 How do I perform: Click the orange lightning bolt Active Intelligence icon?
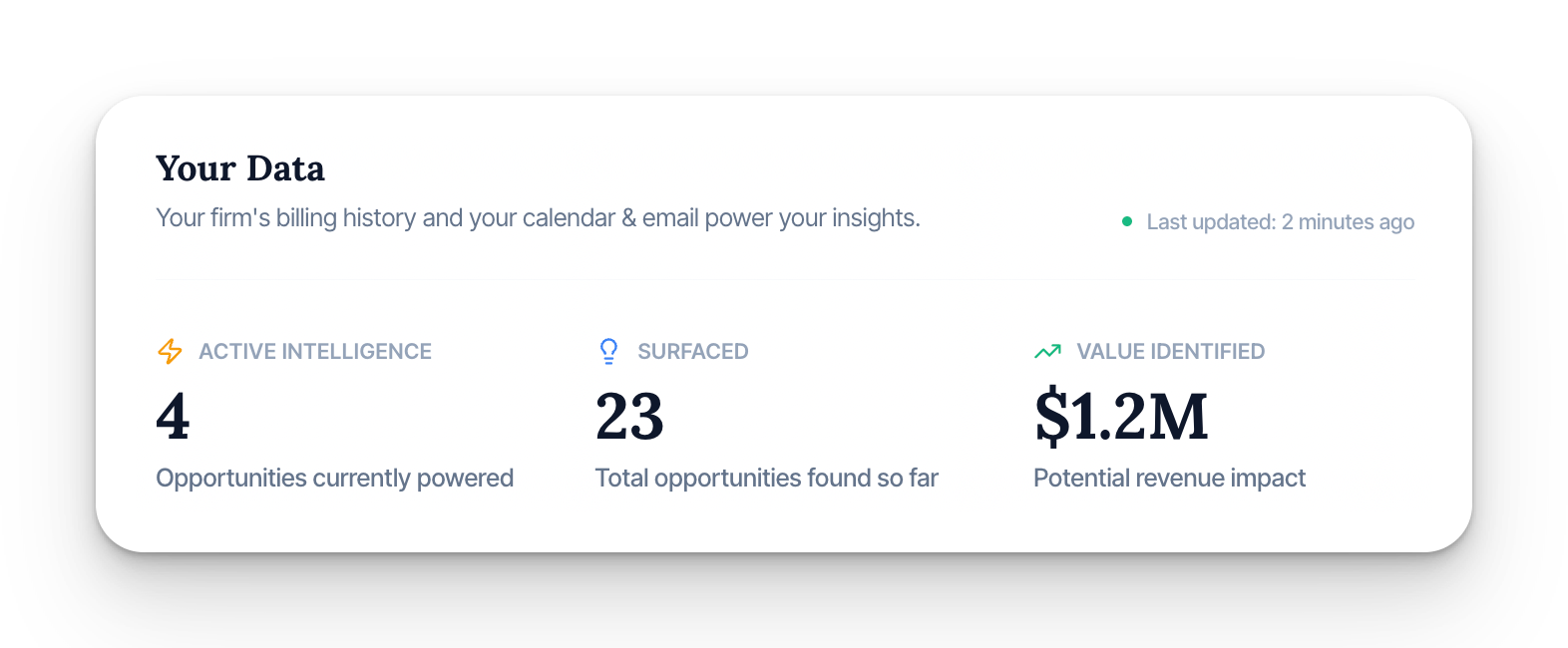(170, 351)
